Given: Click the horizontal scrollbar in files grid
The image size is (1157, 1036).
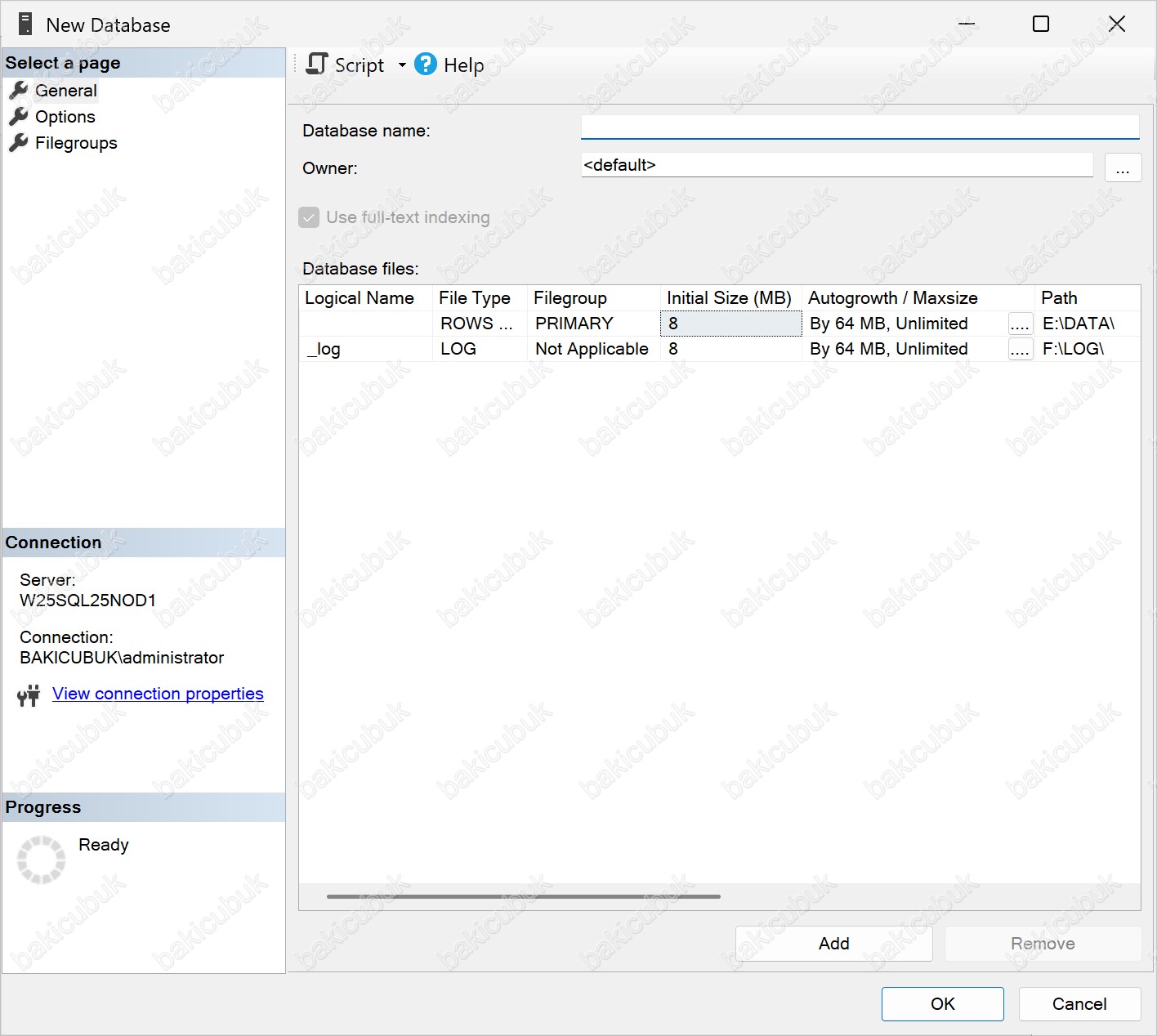Looking at the screenshot, I should 523,896.
